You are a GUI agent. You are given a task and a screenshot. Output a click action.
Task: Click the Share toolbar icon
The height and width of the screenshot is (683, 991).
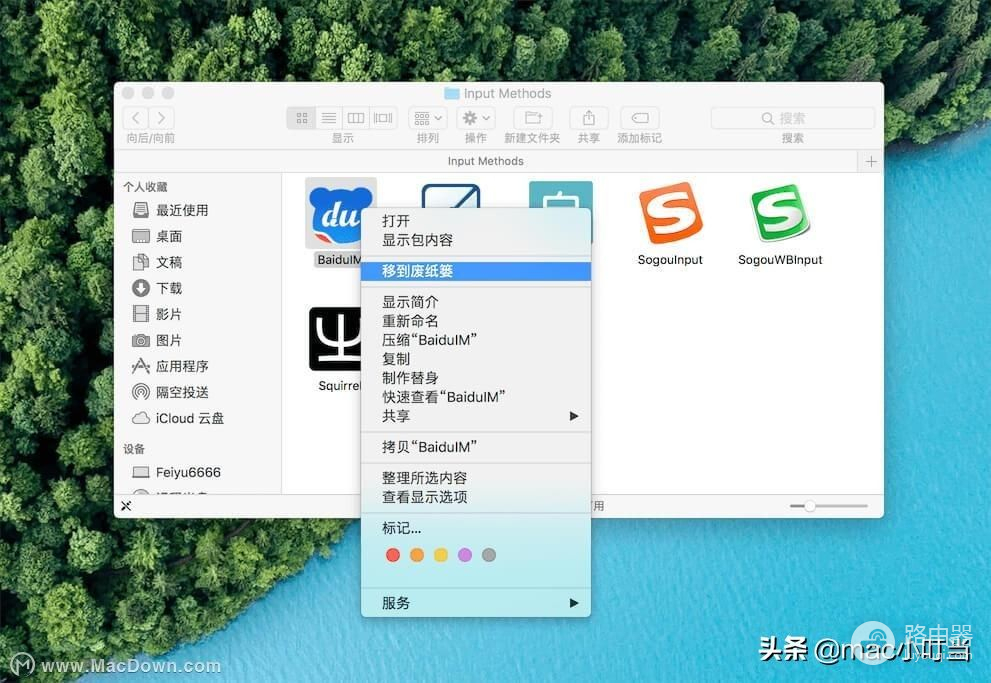(589, 118)
